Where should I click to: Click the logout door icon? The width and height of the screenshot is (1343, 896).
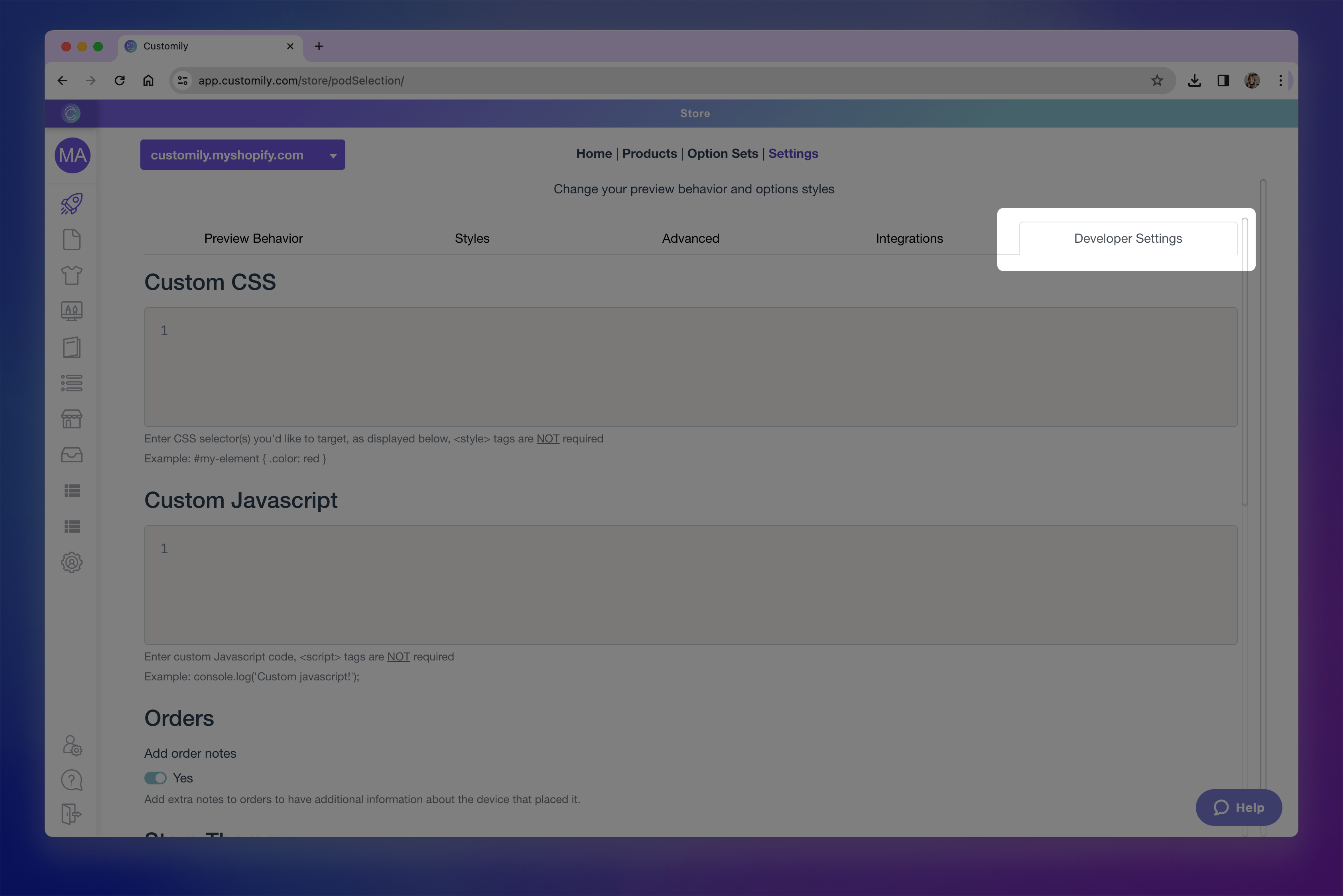point(72,814)
